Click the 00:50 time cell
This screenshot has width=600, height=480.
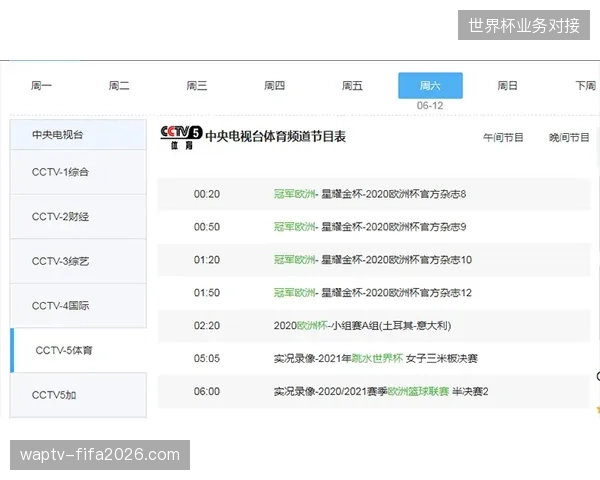[207, 227]
